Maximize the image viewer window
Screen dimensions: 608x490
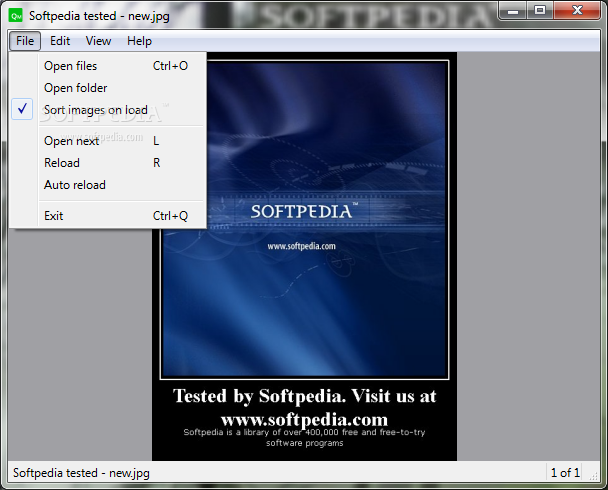tap(540, 11)
